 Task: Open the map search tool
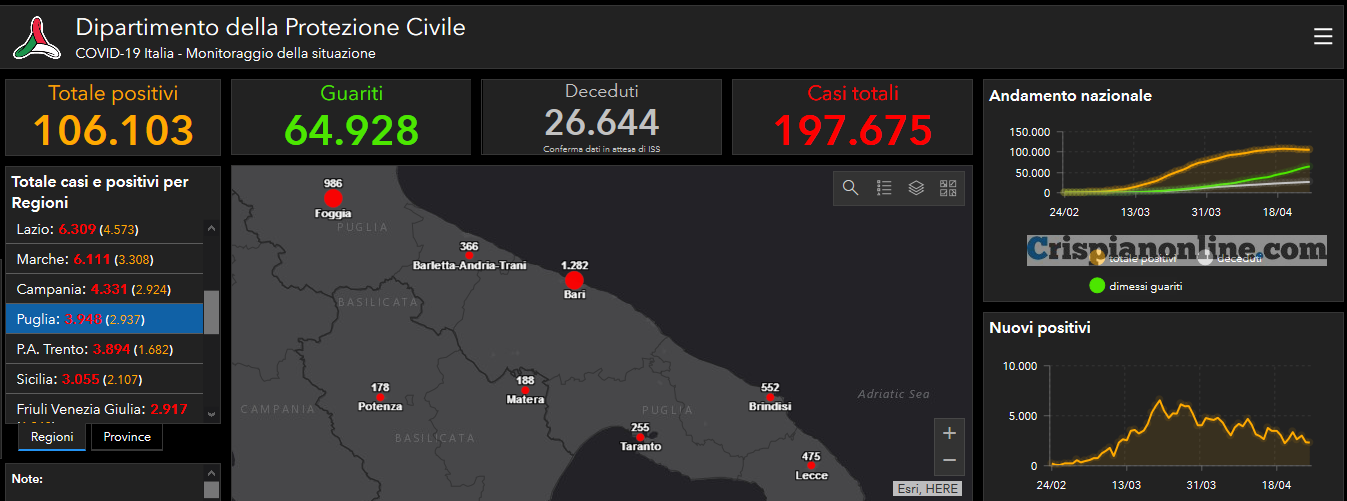coord(850,188)
